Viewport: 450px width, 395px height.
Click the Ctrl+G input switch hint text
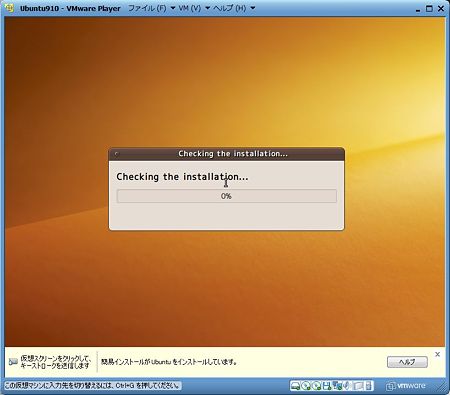tap(92, 386)
